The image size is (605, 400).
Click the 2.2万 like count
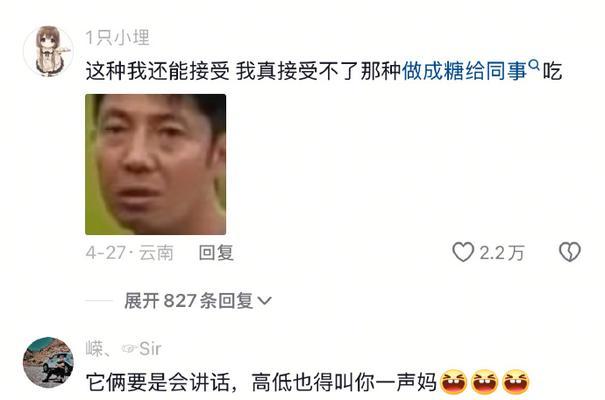point(502,253)
